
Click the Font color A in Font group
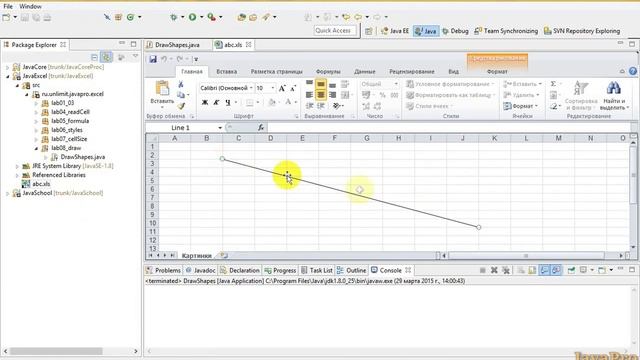click(288, 102)
